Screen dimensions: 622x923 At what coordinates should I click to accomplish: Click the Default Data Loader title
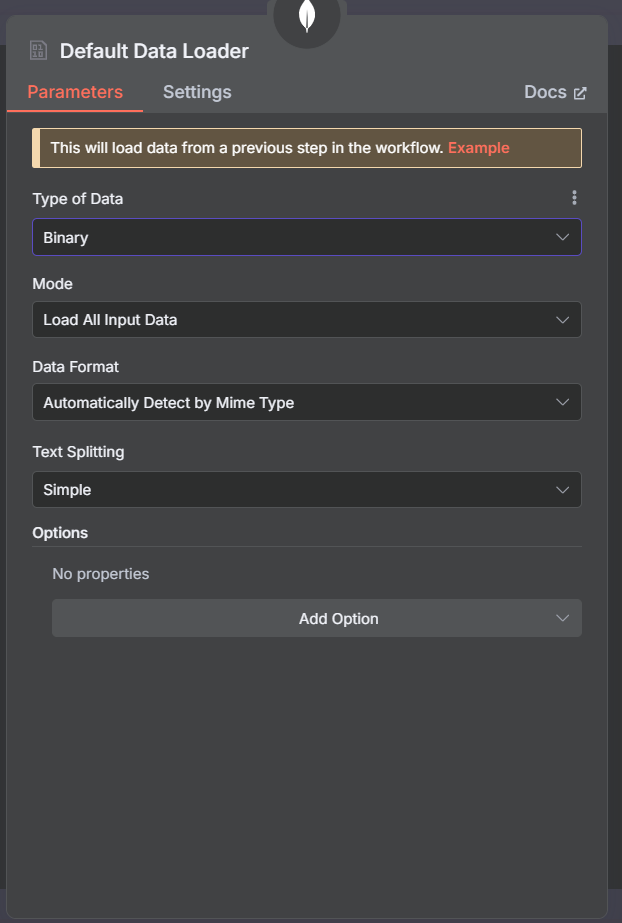154,51
